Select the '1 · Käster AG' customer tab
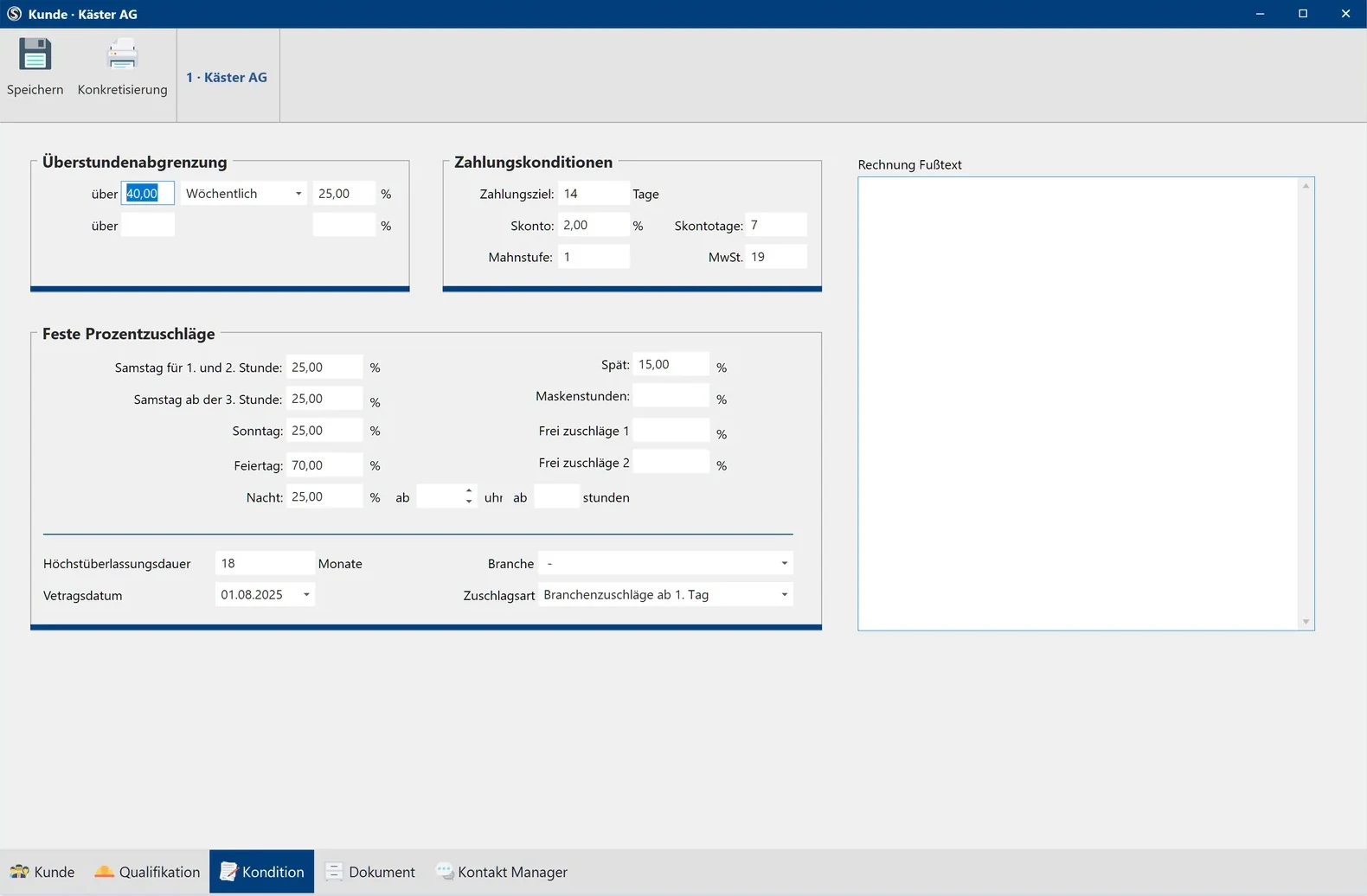This screenshot has height=896, width=1367. coord(227,77)
